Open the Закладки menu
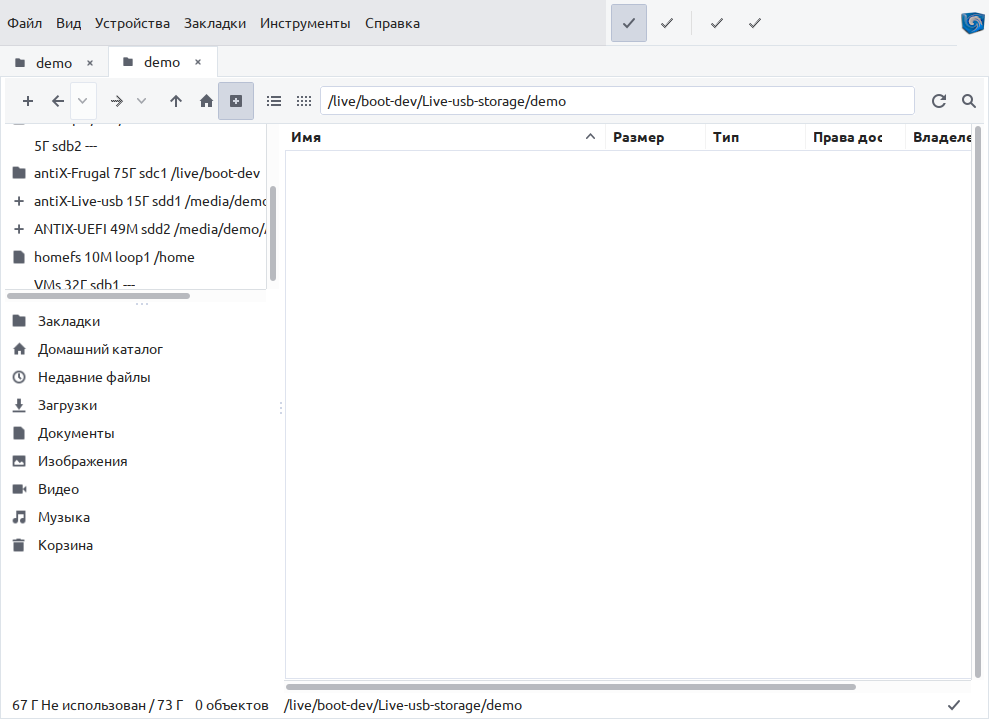 tap(214, 23)
